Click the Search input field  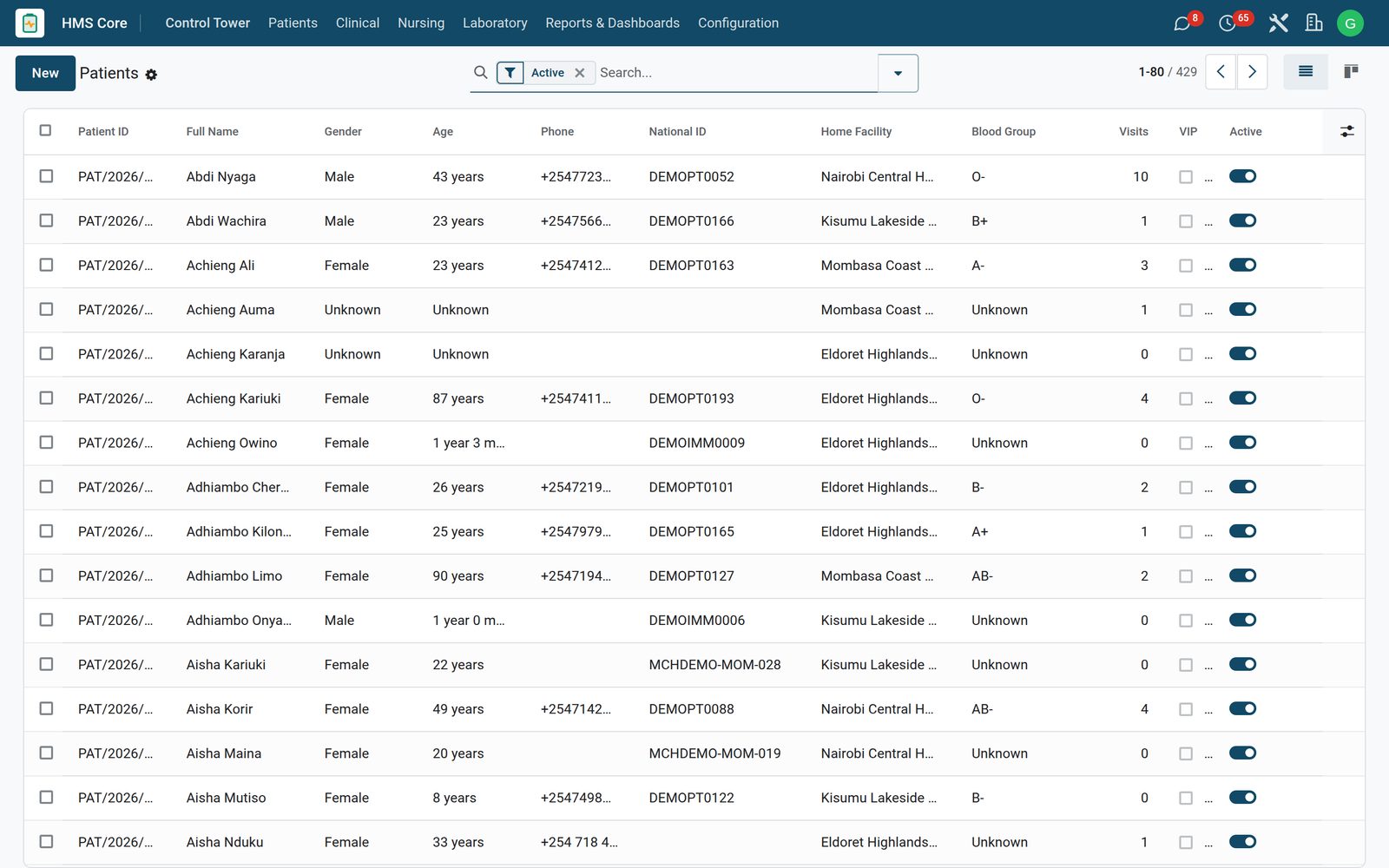[x=736, y=73]
